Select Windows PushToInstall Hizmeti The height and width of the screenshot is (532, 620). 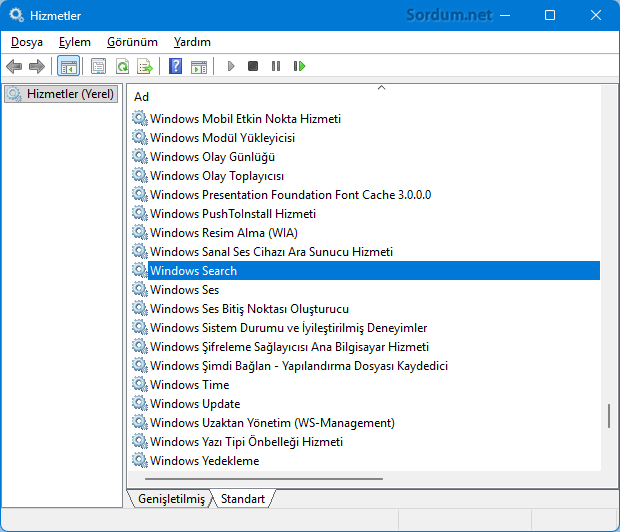coord(233,214)
